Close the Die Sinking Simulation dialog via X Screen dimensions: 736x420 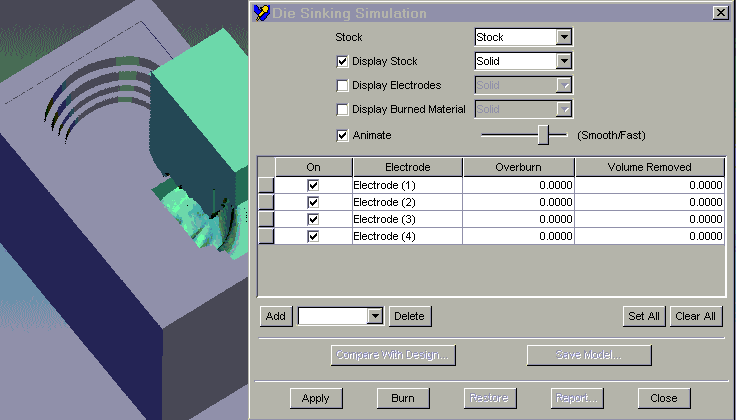tap(720, 13)
